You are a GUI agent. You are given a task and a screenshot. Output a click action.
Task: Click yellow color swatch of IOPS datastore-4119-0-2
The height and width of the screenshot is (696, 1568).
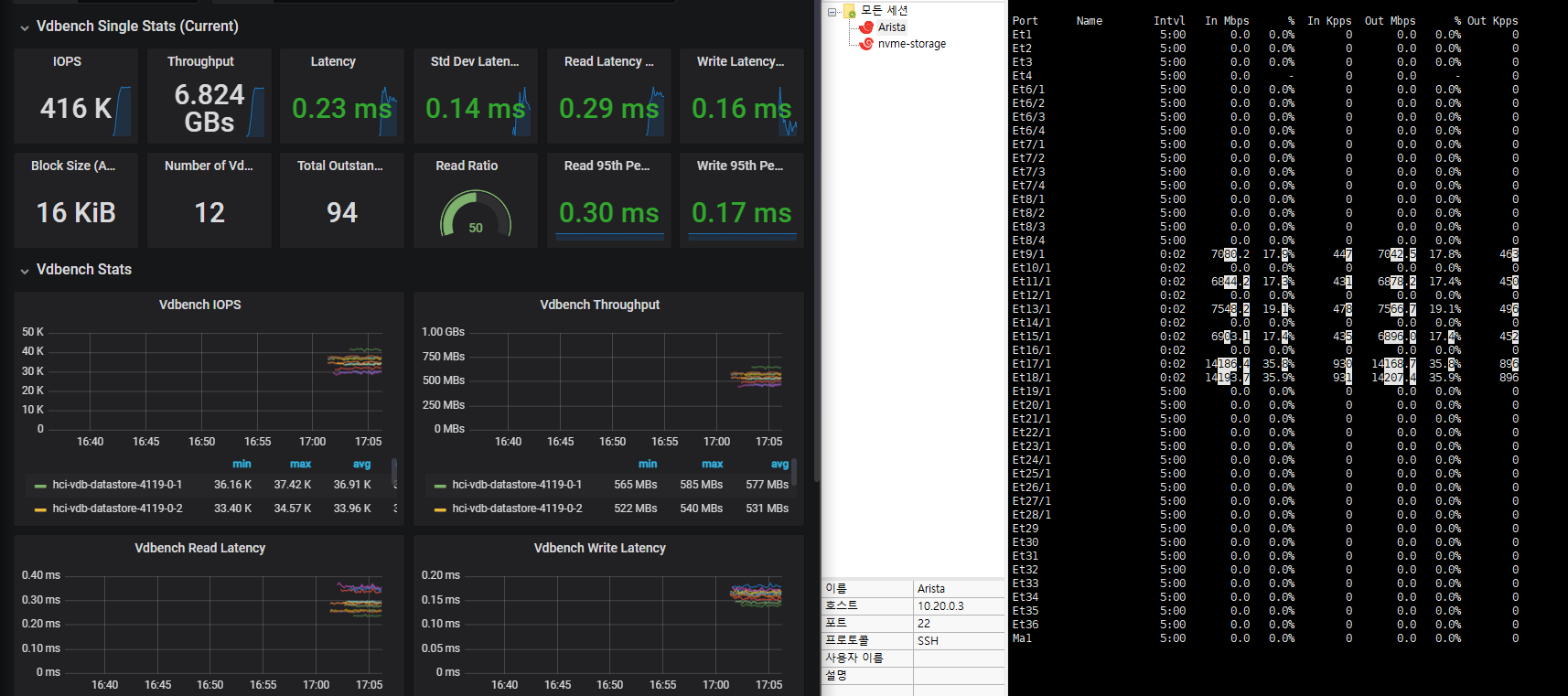tap(40, 509)
